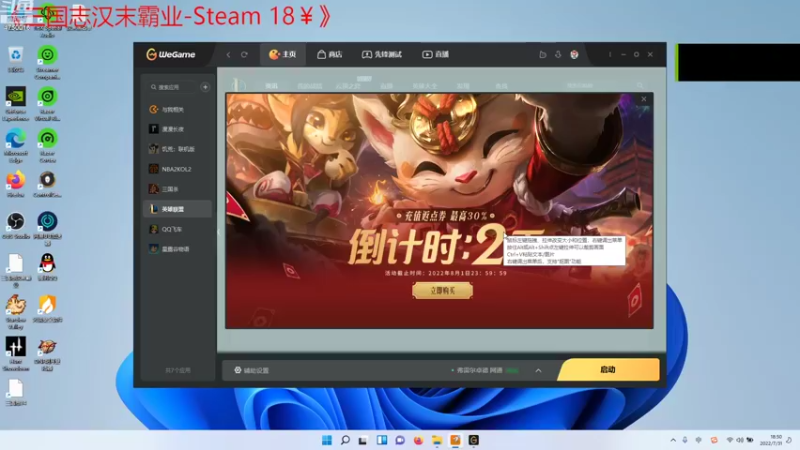Add an application with the plus button
800x450 pixels.
click(205, 87)
